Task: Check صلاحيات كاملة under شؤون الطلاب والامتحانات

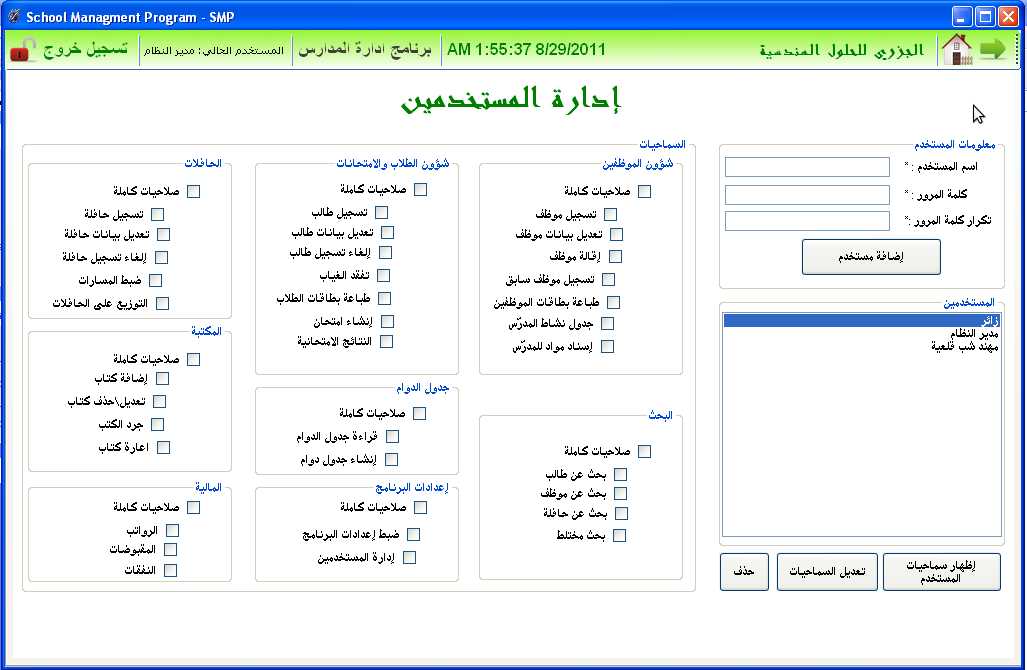Action: pos(420,189)
